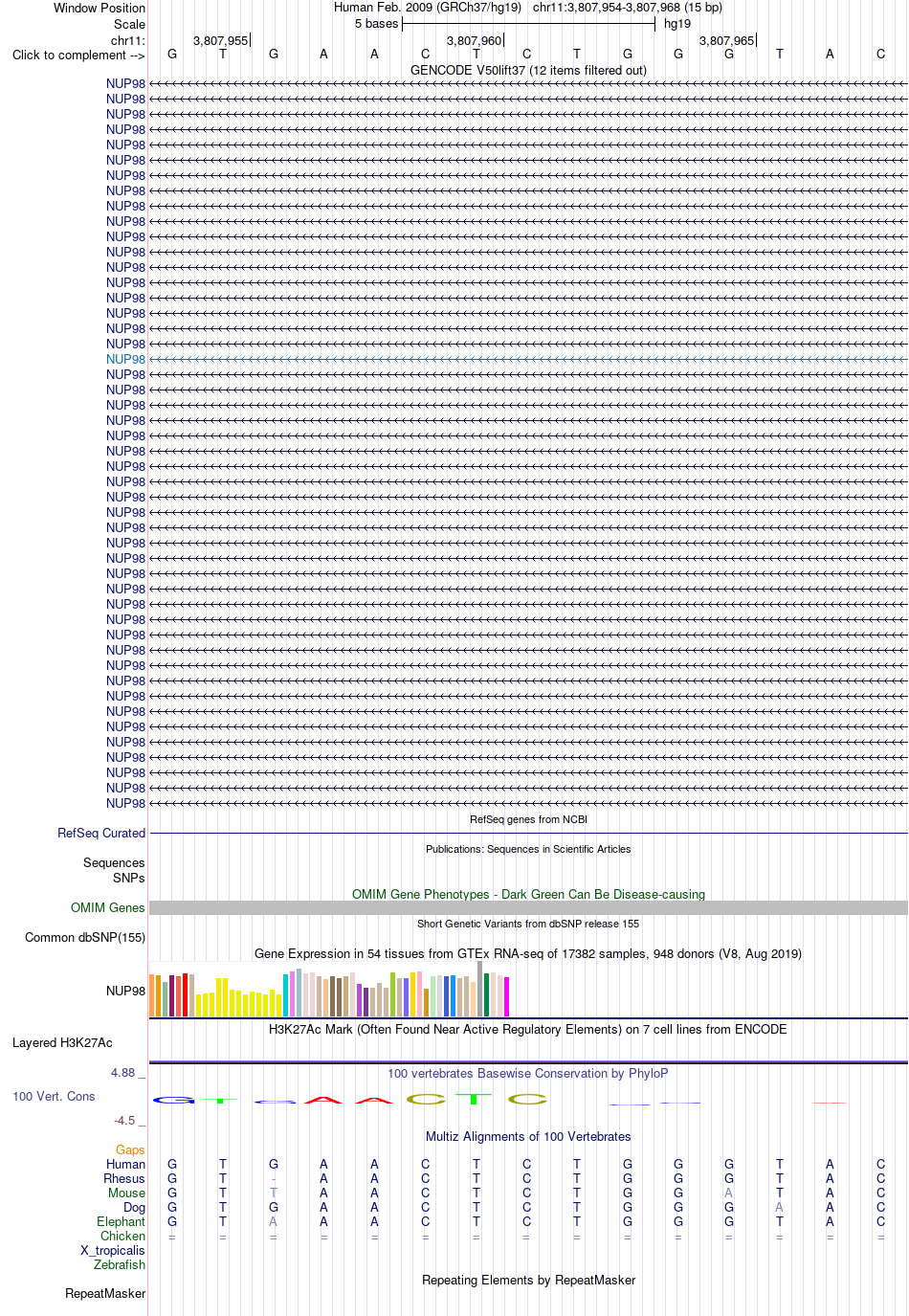The height and width of the screenshot is (1316, 909).
Task: Click the gray A in Dog alignment row
Action: click(x=780, y=1208)
